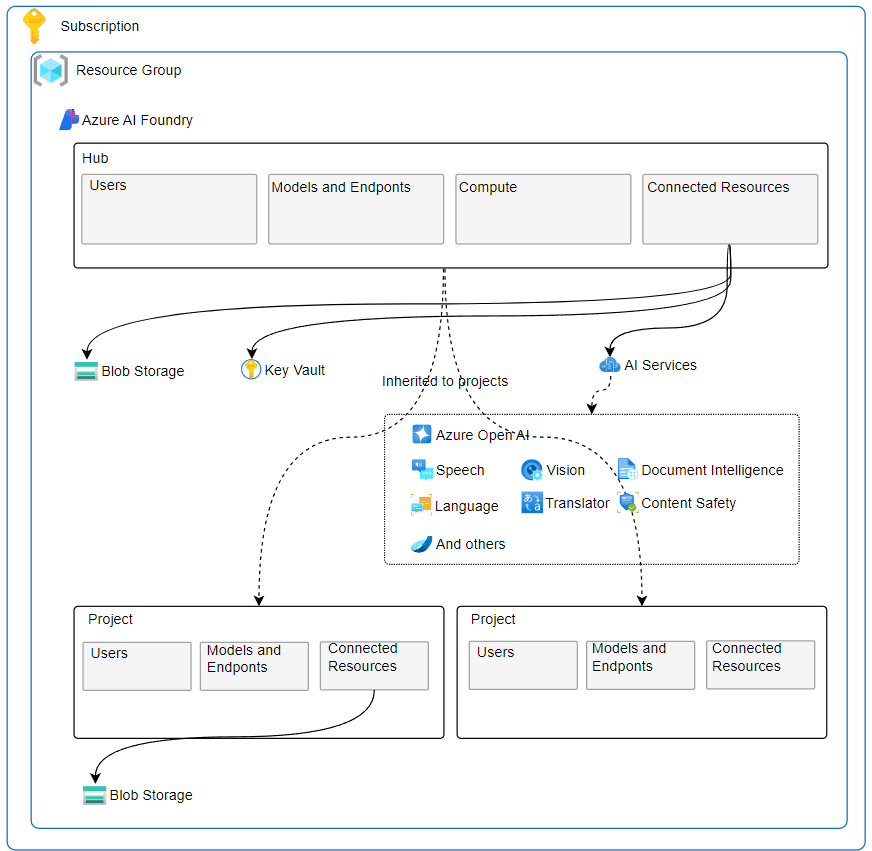Select 'Models and Endponts' box in left Project
Screen dimensions: 872x851
(254, 666)
